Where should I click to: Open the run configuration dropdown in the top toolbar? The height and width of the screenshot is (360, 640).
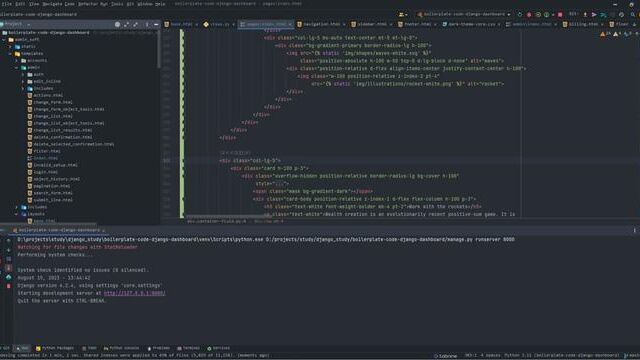point(464,14)
